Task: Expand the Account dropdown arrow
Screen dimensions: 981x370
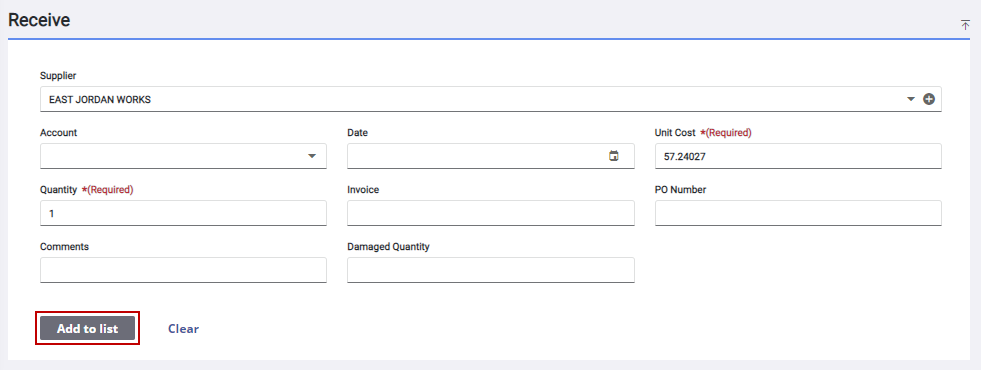Action: pyautogui.click(x=312, y=156)
